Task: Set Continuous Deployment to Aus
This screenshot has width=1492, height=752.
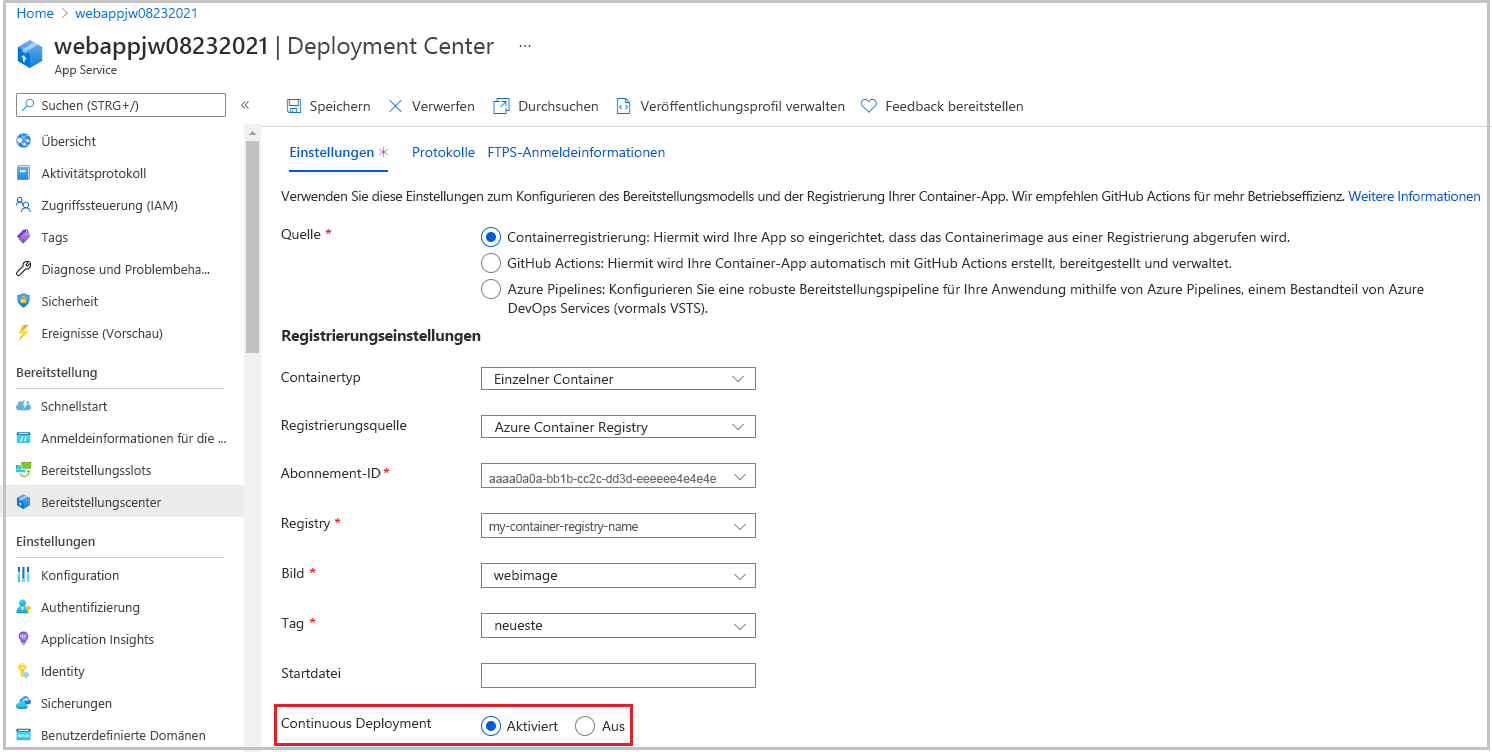Action: click(585, 726)
